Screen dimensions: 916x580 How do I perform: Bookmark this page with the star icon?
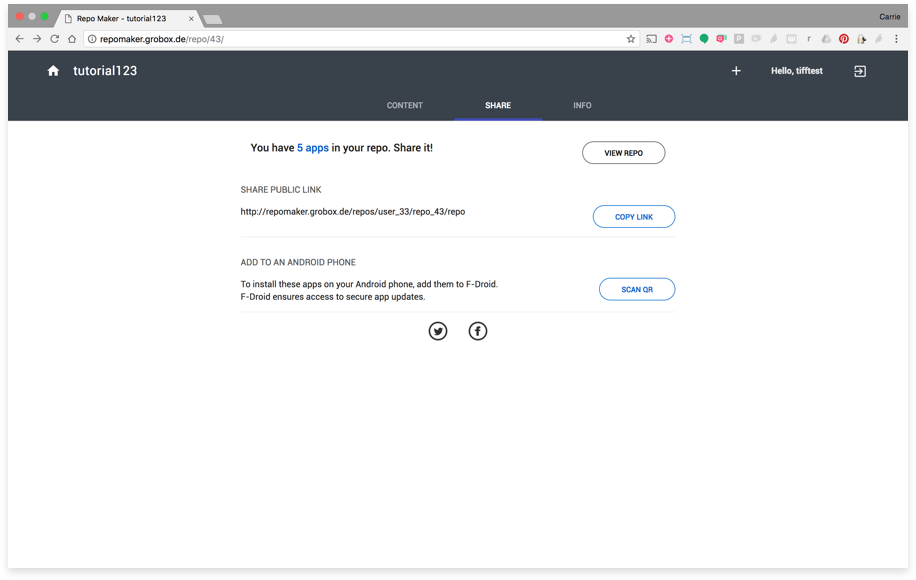tap(631, 39)
